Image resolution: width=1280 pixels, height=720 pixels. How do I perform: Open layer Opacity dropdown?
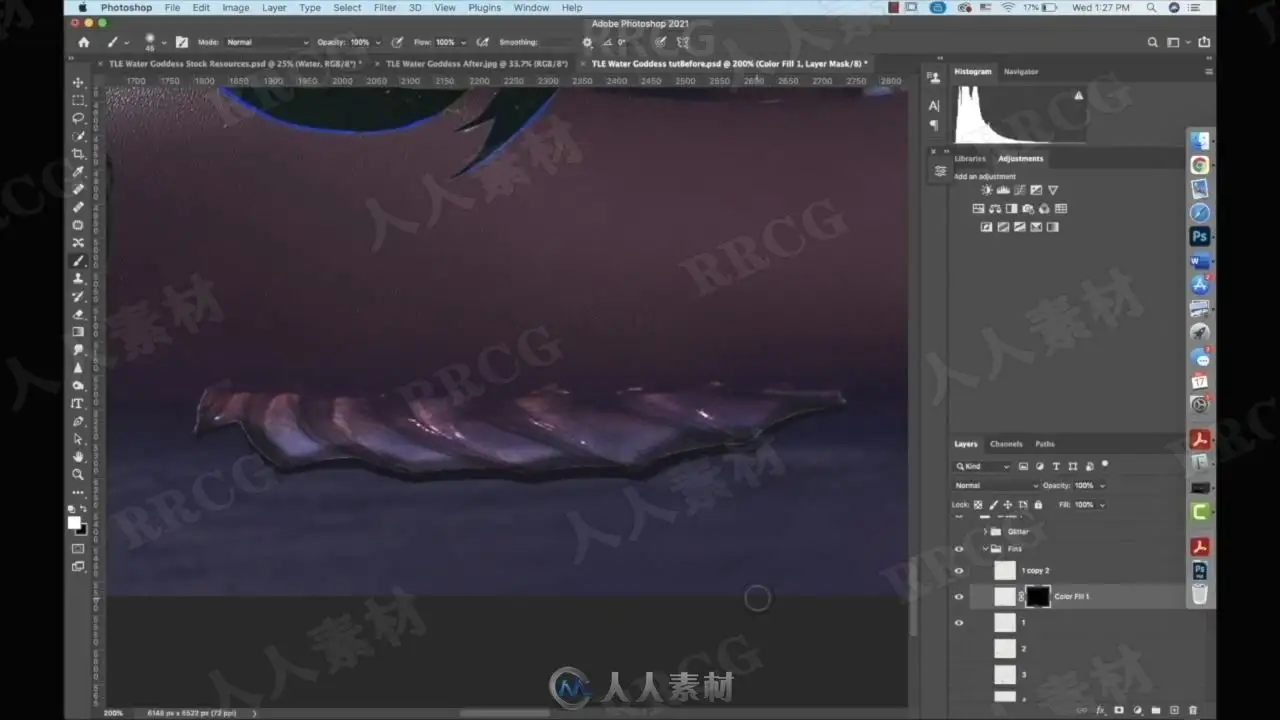click(x=1102, y=486)
